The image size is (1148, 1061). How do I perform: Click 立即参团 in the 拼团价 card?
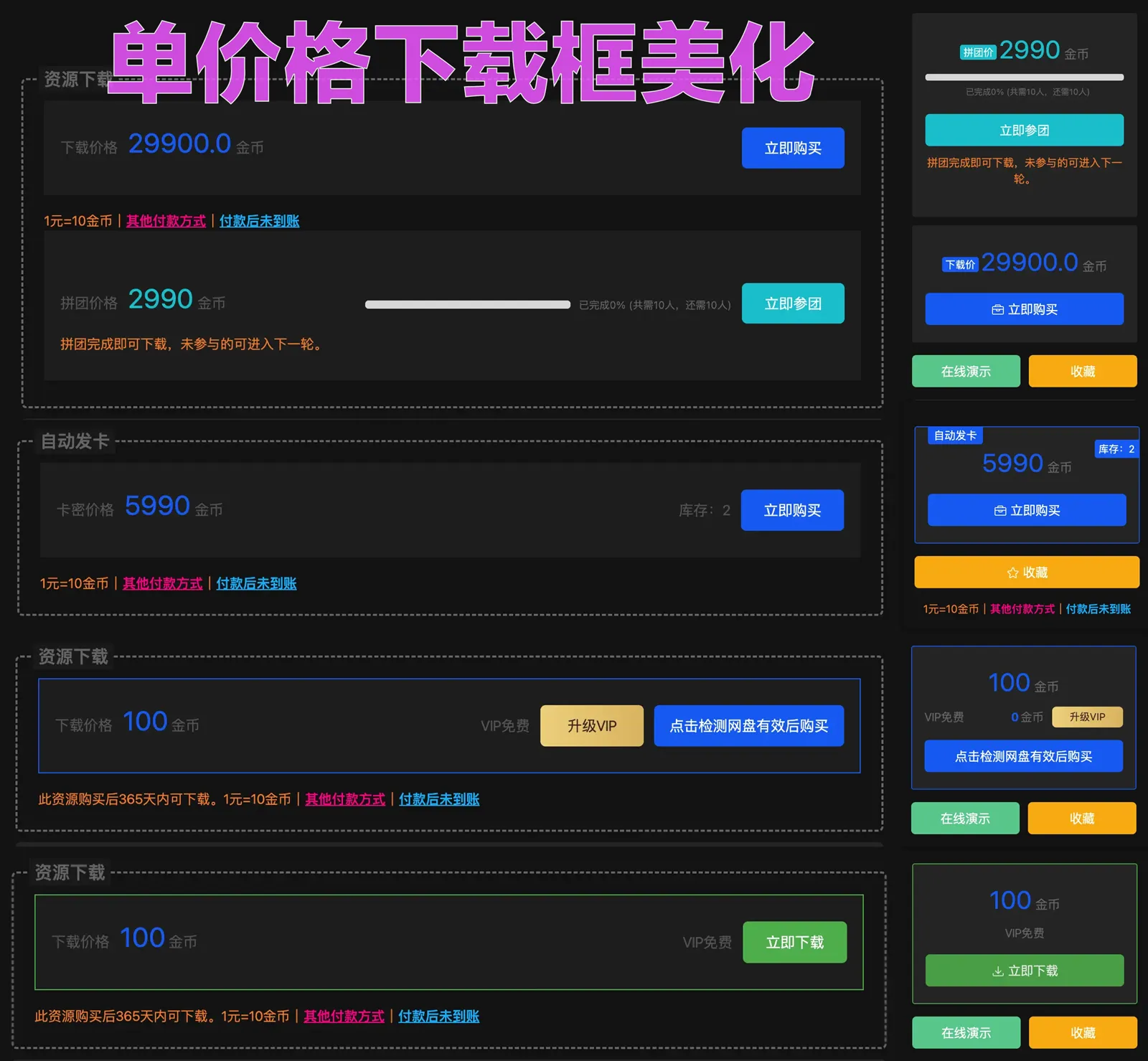click(1024, 131)
